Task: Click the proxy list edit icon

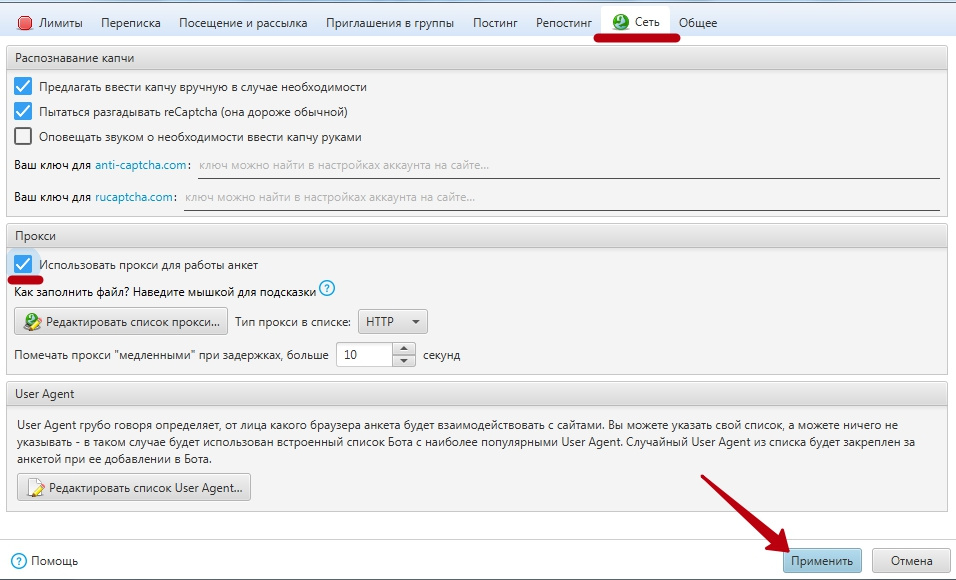Action: click(32, 322)
